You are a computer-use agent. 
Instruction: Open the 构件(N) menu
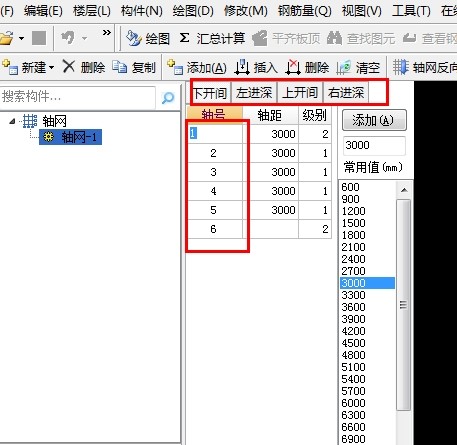point(142,11)
